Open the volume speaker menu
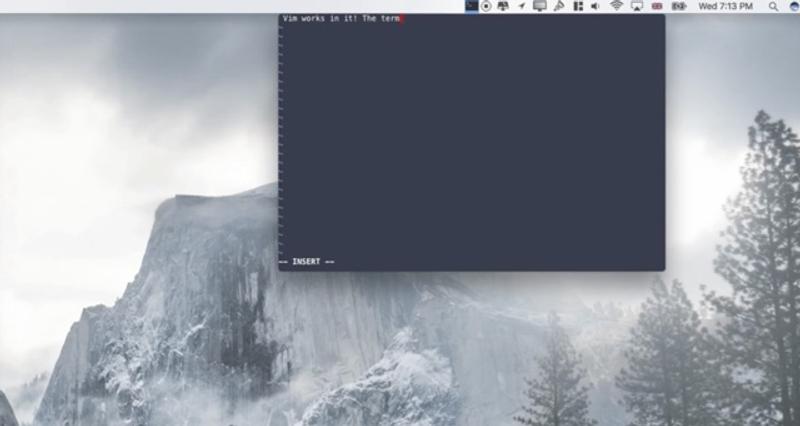Viewport: 800px width, 426px height. coord(595,6)
